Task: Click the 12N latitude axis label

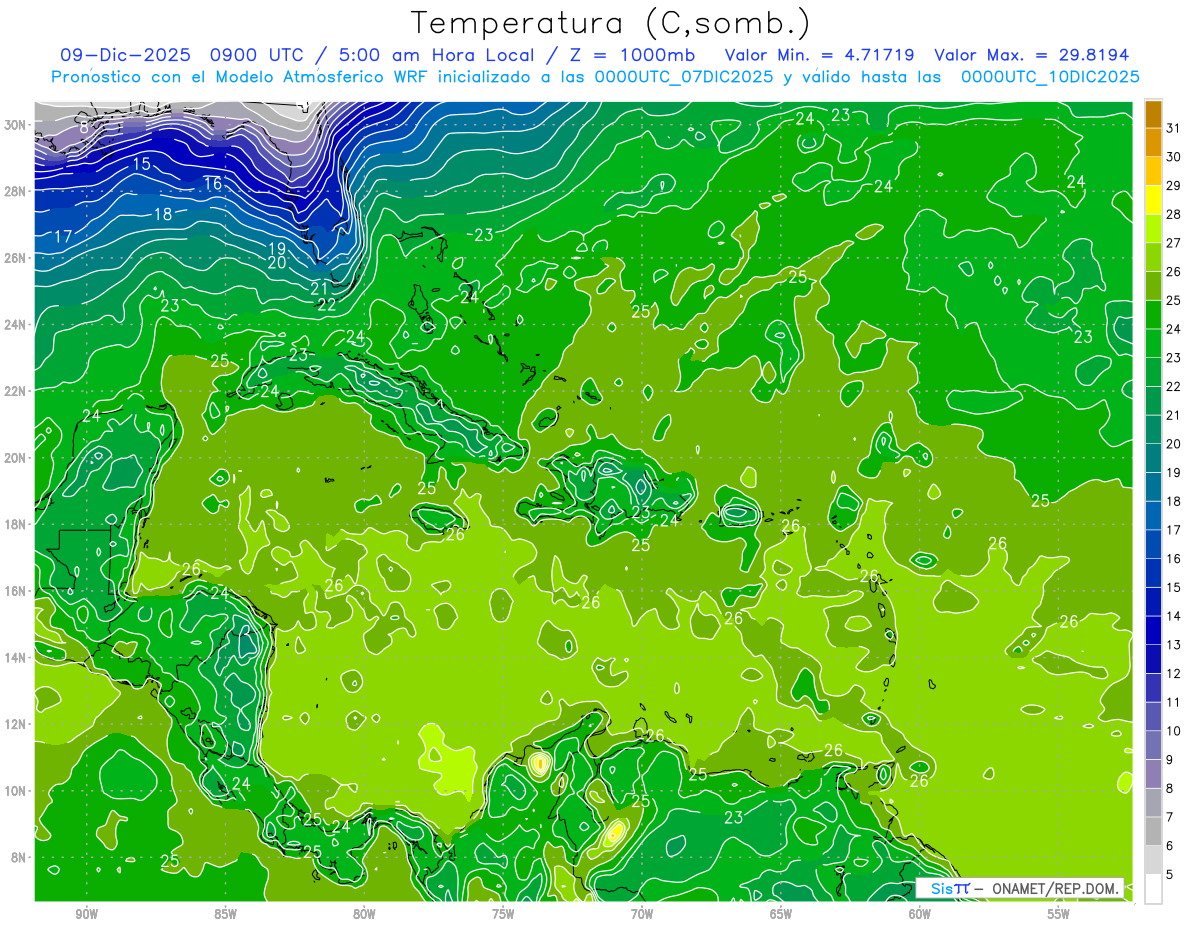Action: click(x=16, y=724)
